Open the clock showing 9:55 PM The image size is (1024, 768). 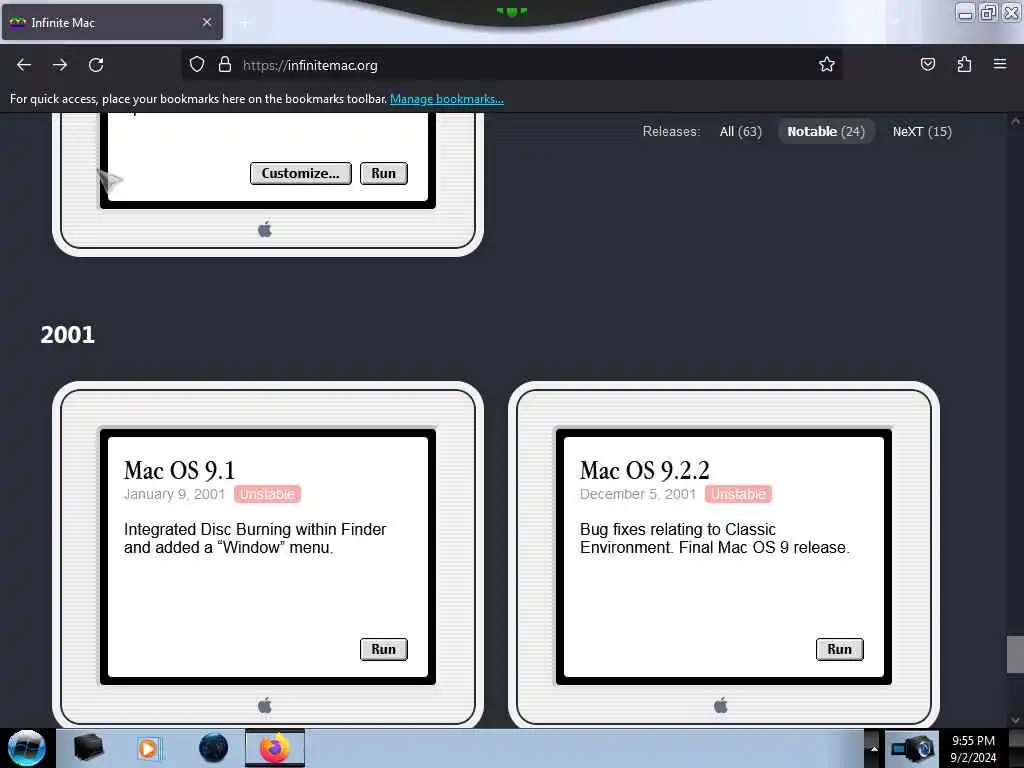click(x=973, y=749)
